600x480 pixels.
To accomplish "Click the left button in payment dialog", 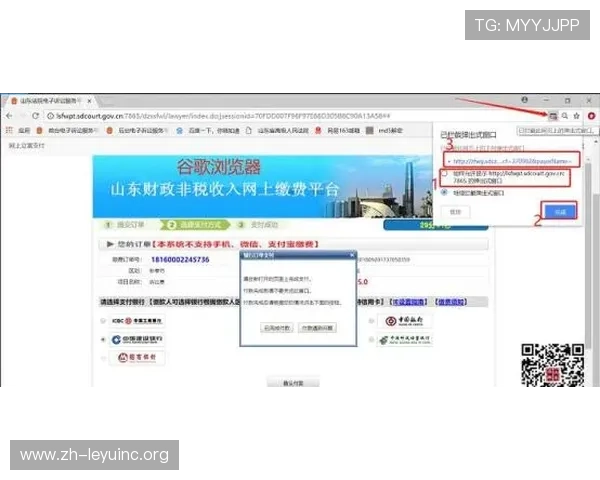I will point(277,328).
